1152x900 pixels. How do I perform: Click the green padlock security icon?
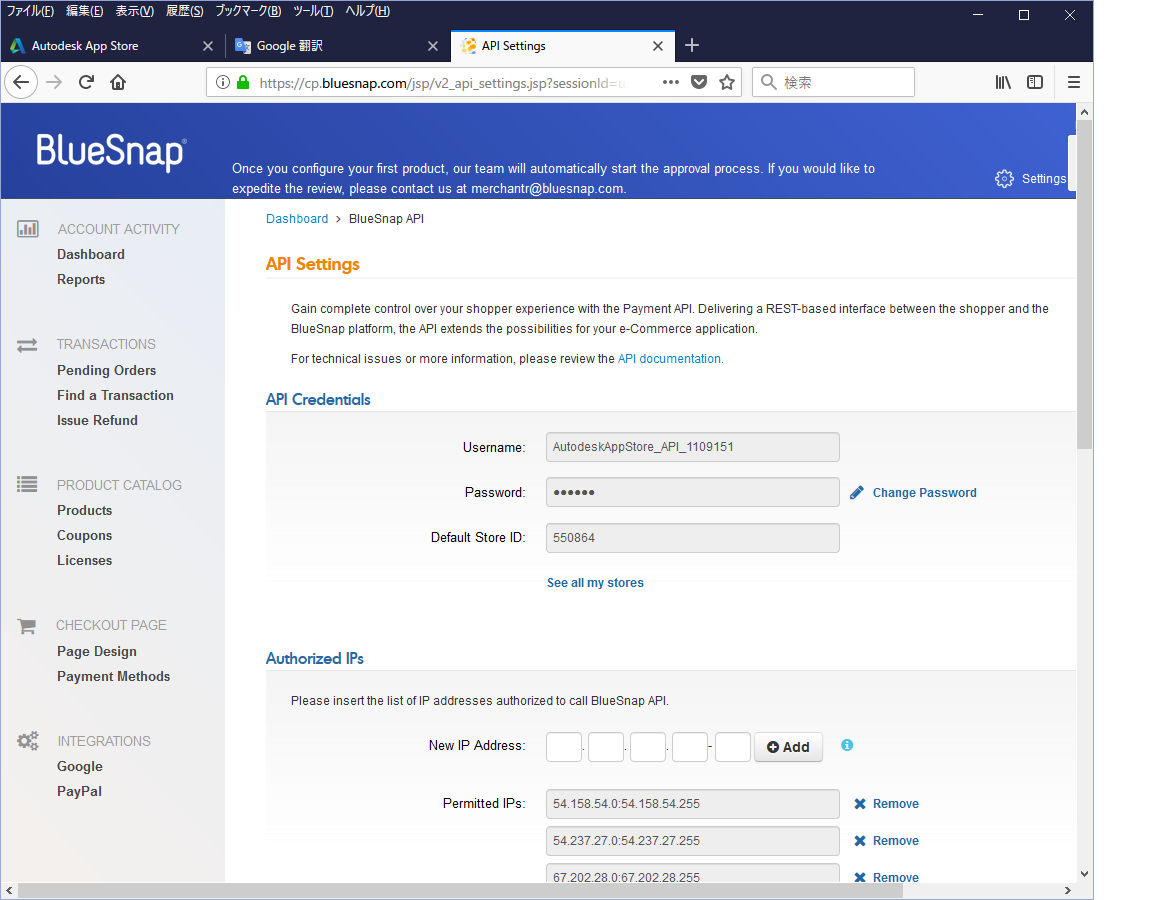243,82
